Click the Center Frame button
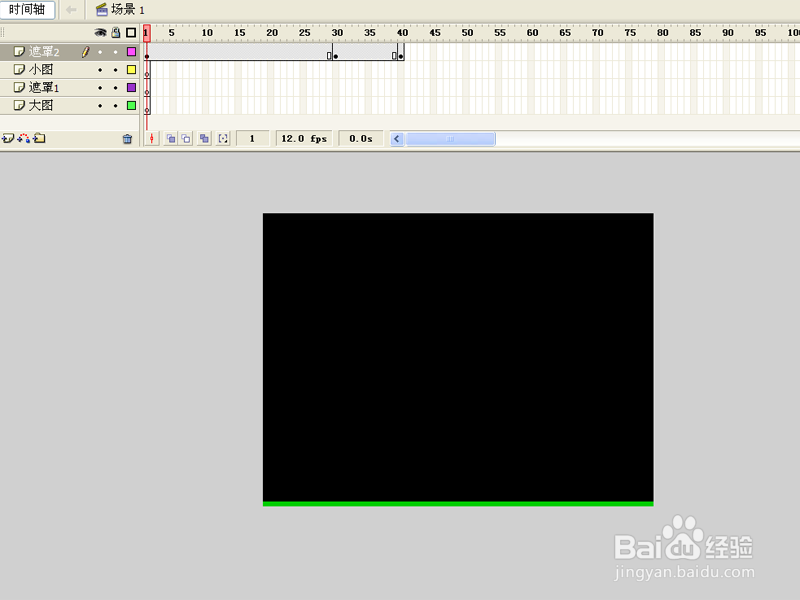The height and width of the screenshot is (600, 800). (x=152, y=138)
